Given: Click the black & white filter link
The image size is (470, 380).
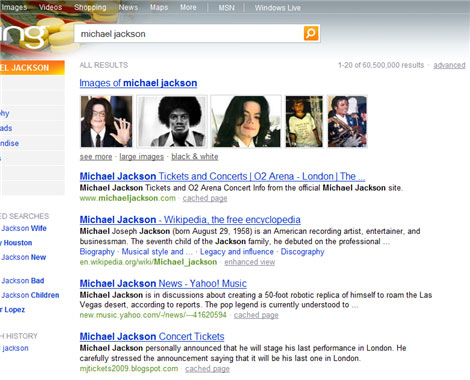Looking at the screenshot, I should 195,157.
